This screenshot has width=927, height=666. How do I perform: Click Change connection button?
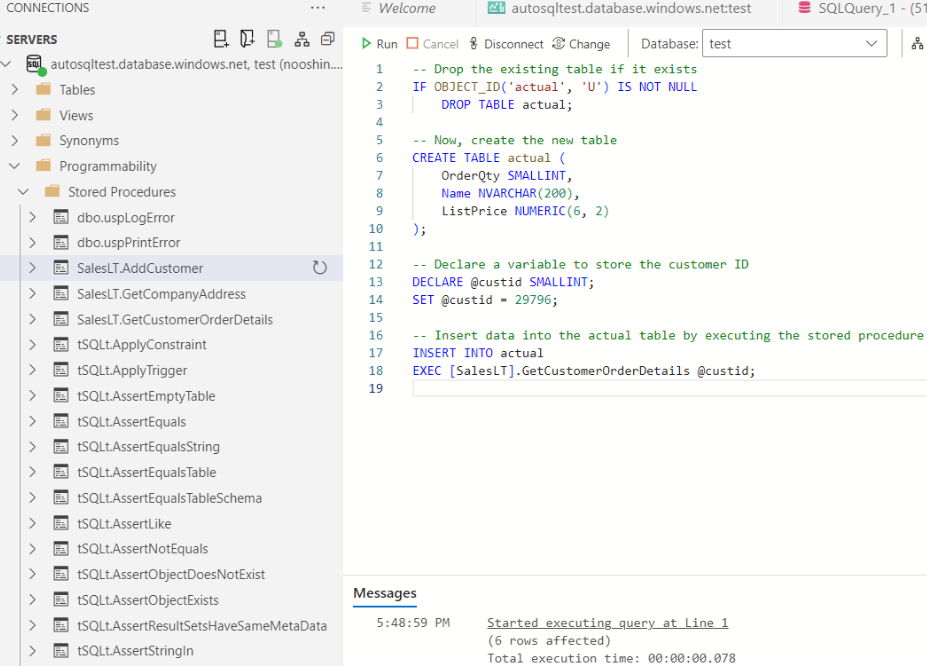581,44
